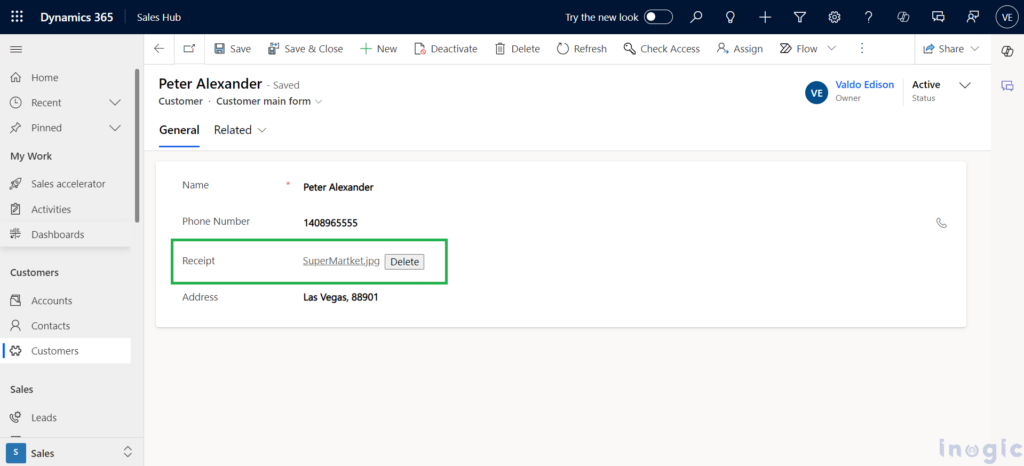Open the app launcher waffle icon
The image size is (1024, 466).
click(x=17, y=17)
